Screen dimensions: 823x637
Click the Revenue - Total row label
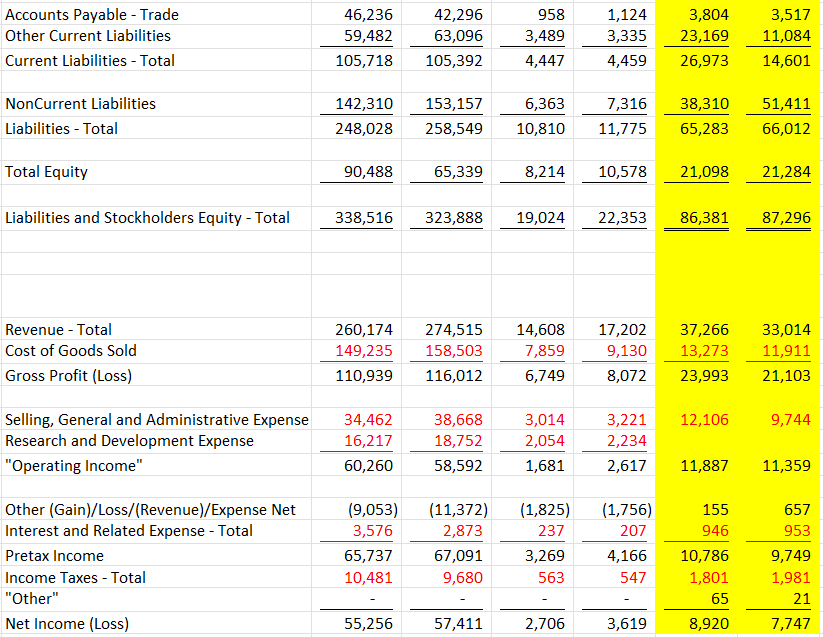[56, 330]
